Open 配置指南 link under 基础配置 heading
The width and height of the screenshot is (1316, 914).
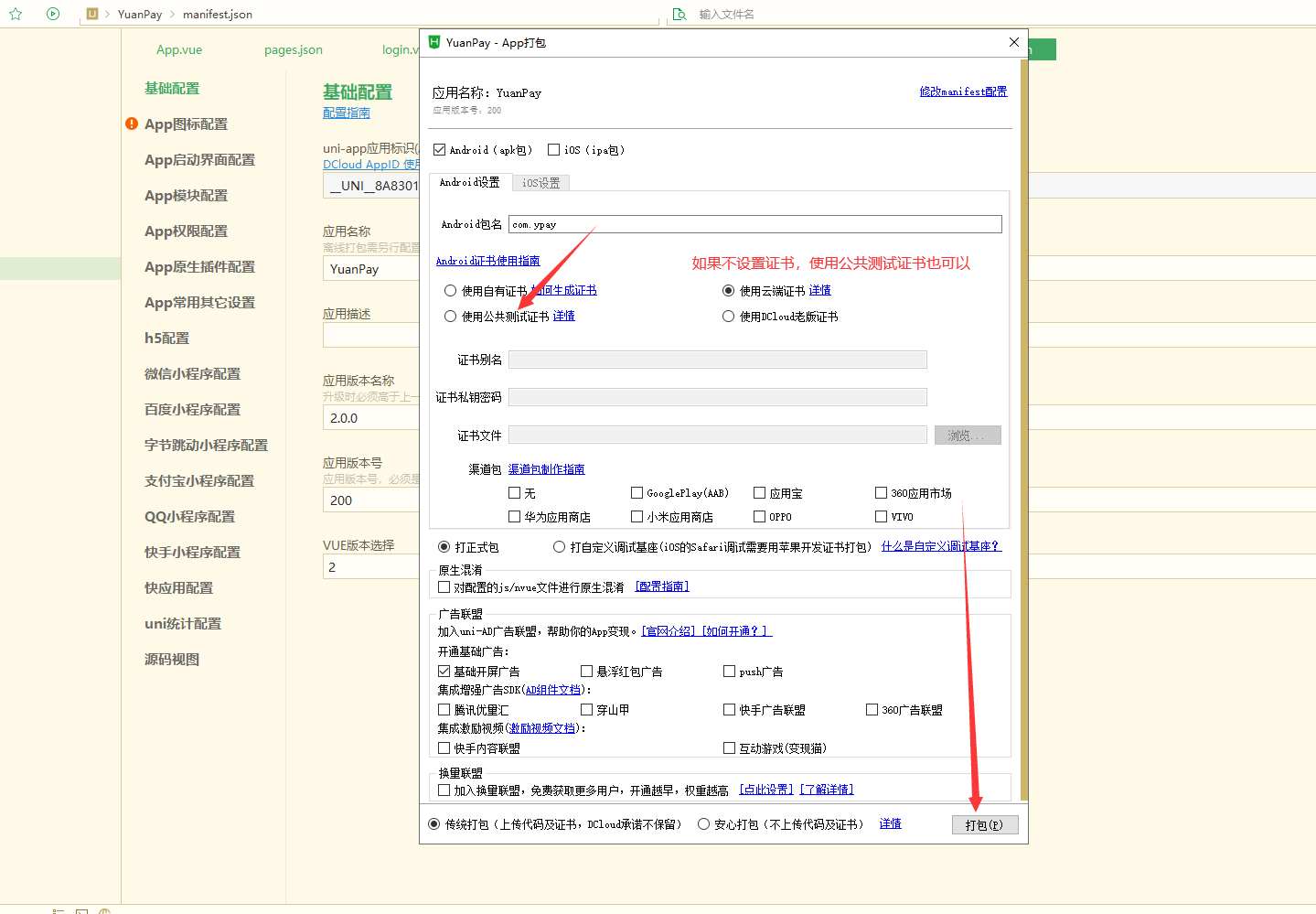347,113
